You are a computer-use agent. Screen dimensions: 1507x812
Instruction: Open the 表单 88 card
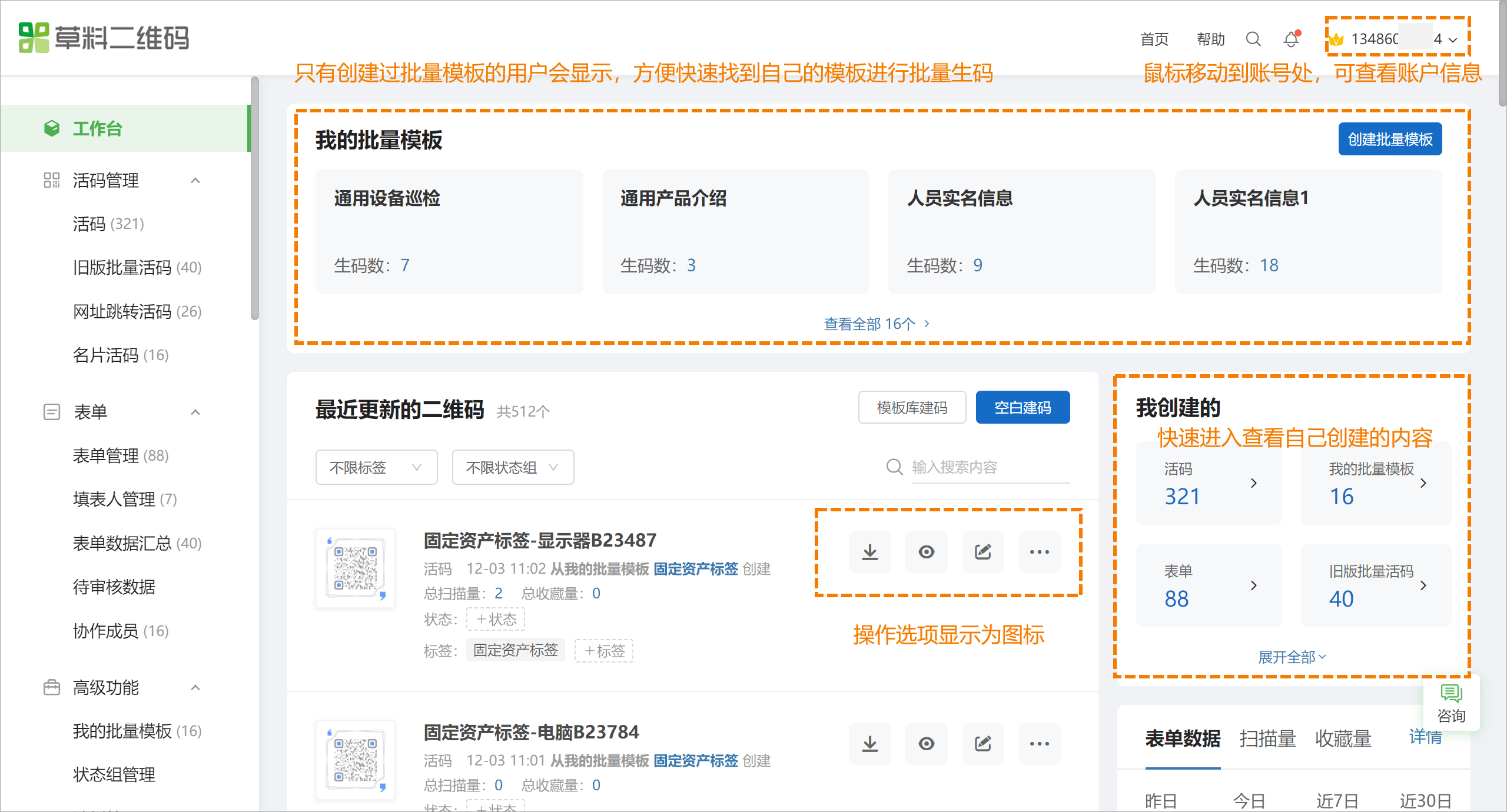(1209, 585)
